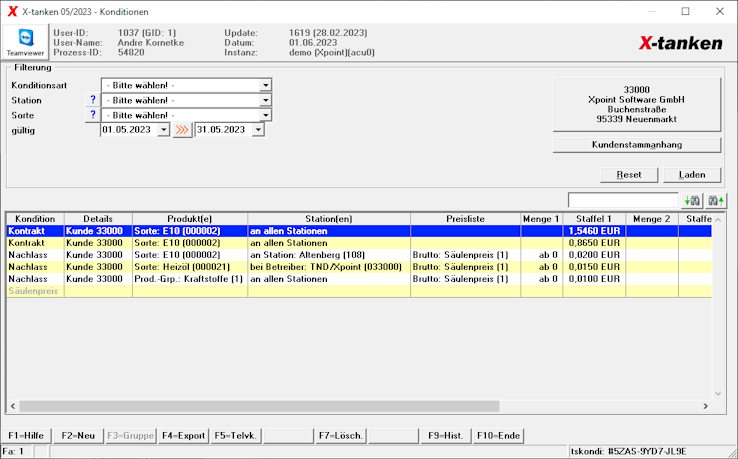
Task: Select row with station Altenberg (108)
Action: click(x=359, y=255)
